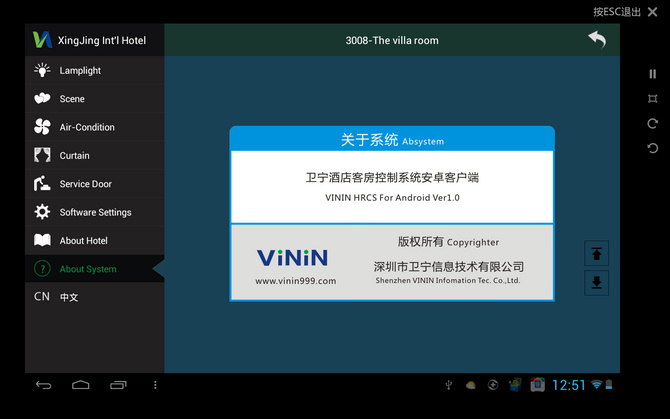The image size is (670, 419).
Task: Click the Shenzhen VININ Infomation company text
Action: tap(448, 281)
